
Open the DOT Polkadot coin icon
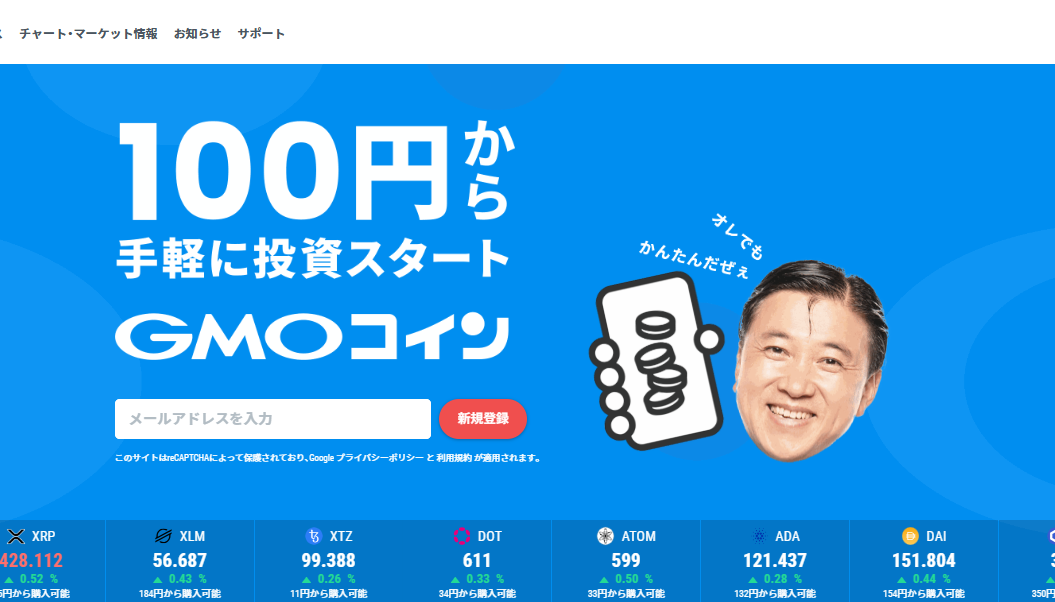[462, 536]
